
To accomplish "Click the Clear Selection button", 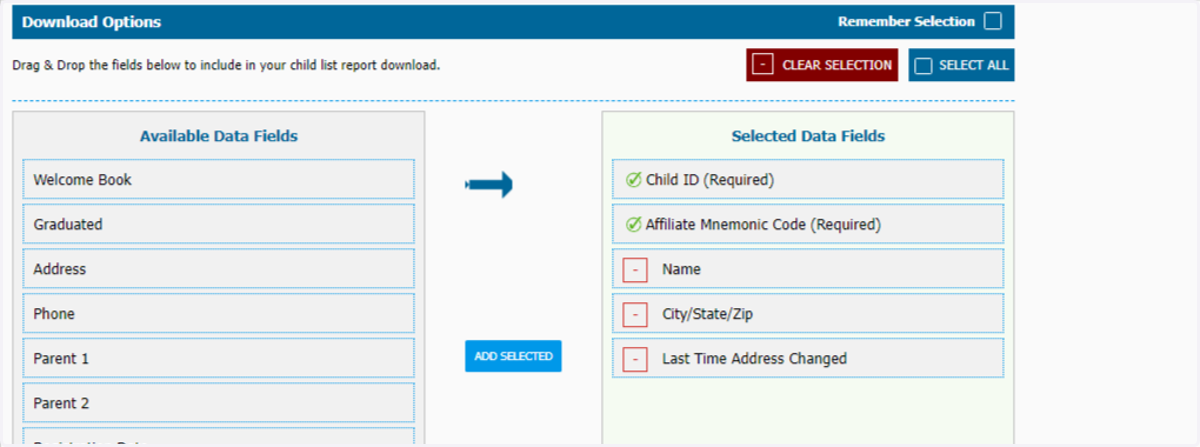I will [822, 65].
